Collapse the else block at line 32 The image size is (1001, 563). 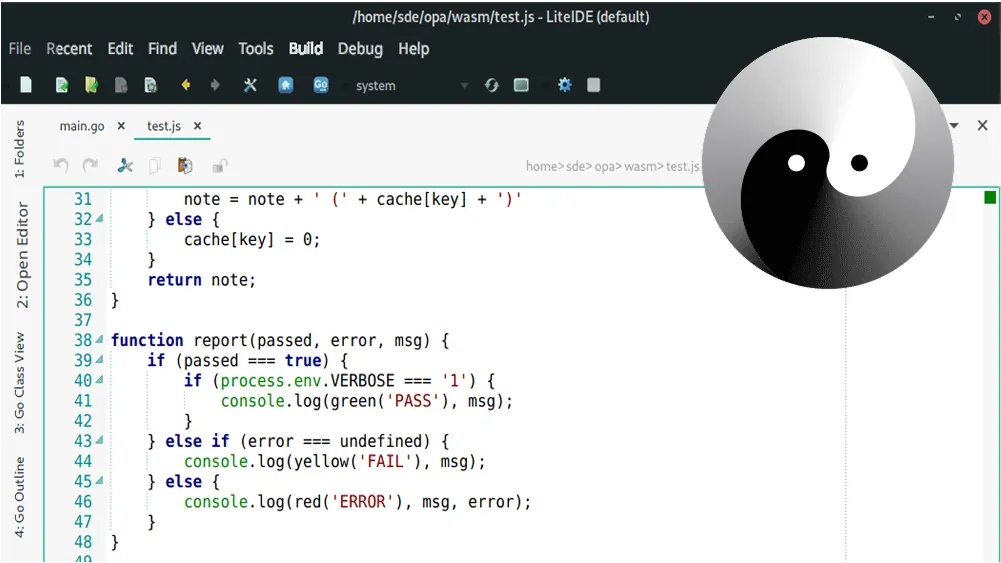click(99, 220)
